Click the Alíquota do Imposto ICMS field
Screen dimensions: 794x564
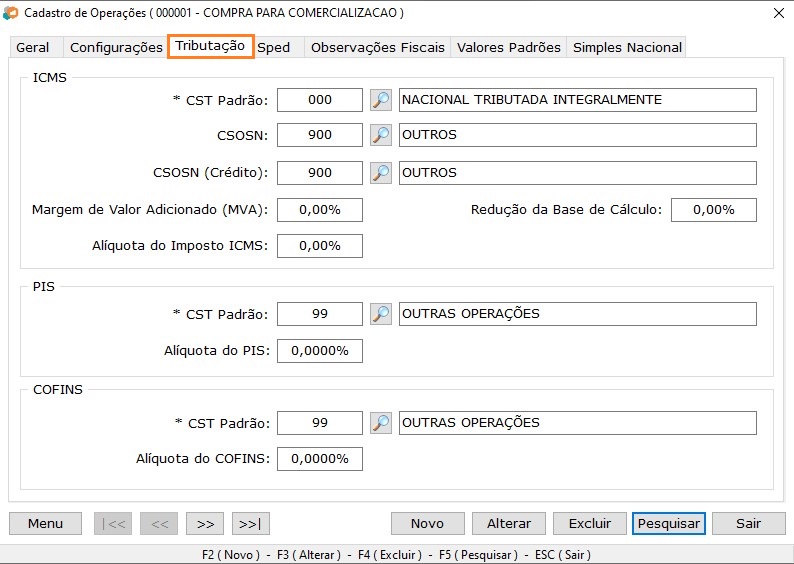[x=320, y=246]
